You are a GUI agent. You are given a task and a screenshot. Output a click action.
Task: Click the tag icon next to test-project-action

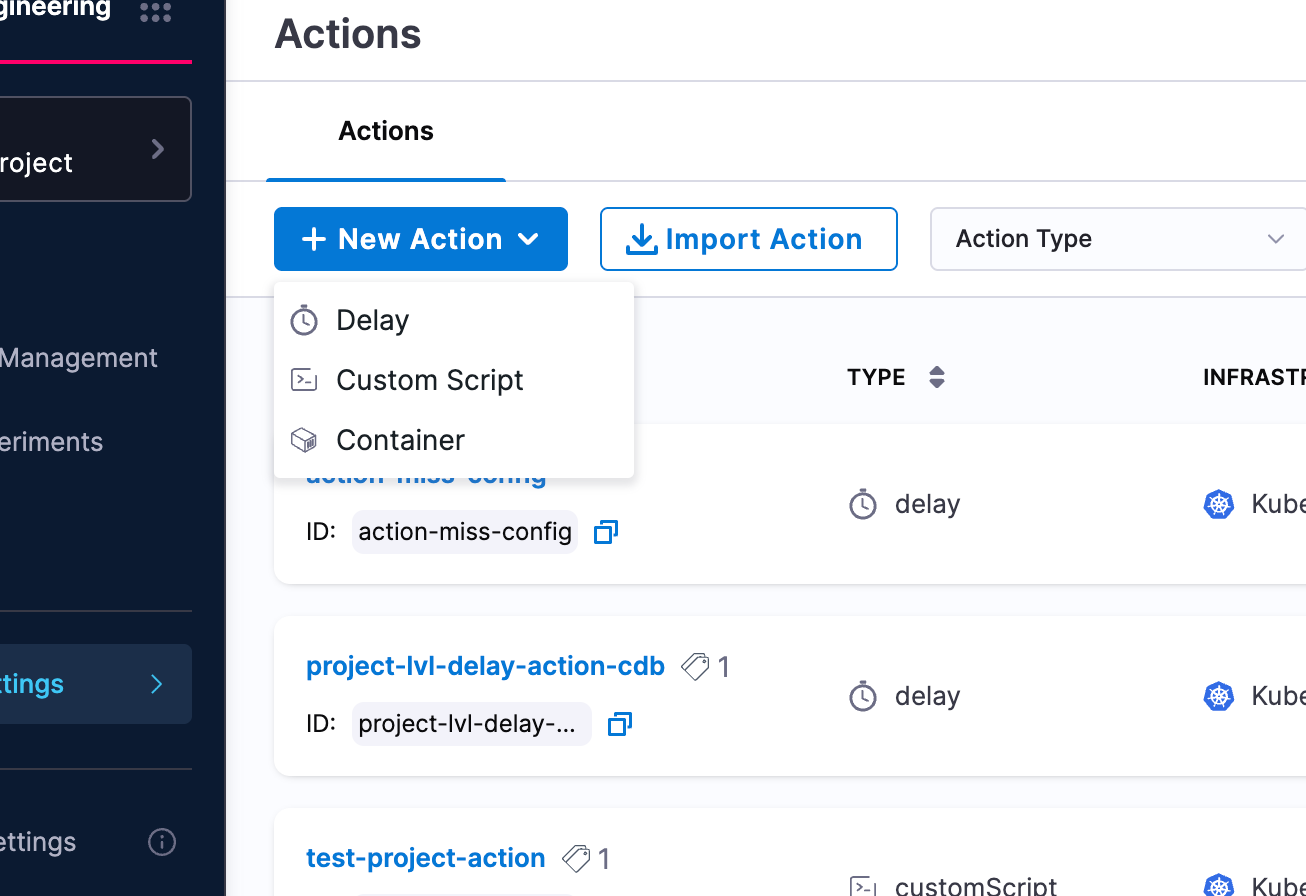click(574, 858)
